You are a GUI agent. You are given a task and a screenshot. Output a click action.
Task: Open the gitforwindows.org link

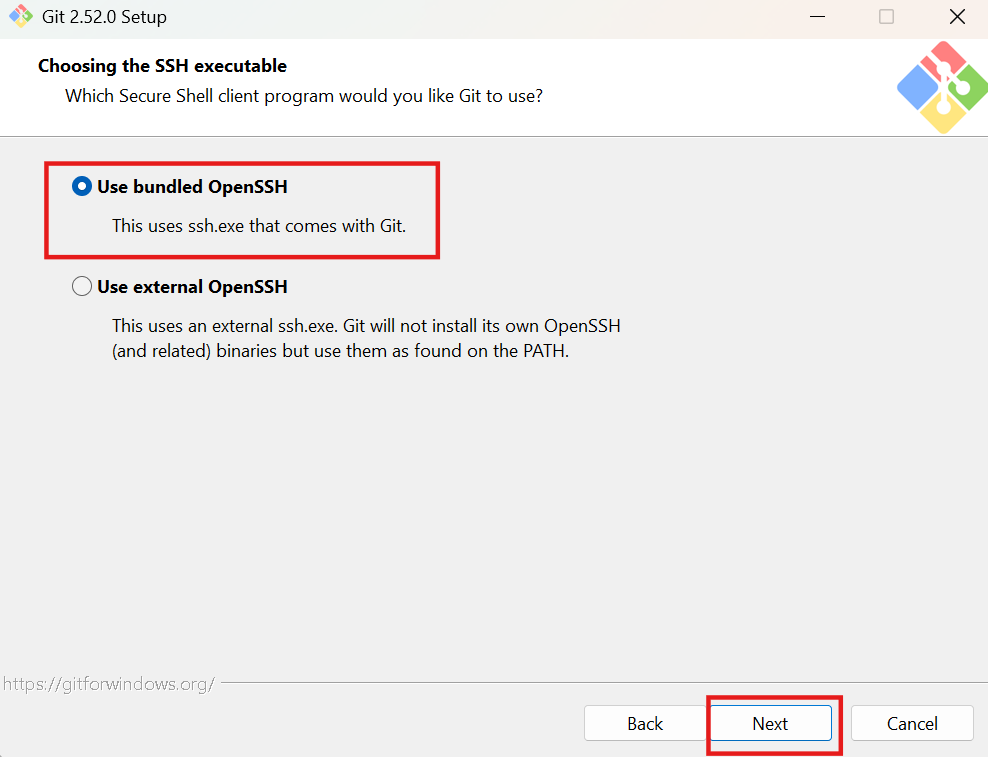click(109, 684)
